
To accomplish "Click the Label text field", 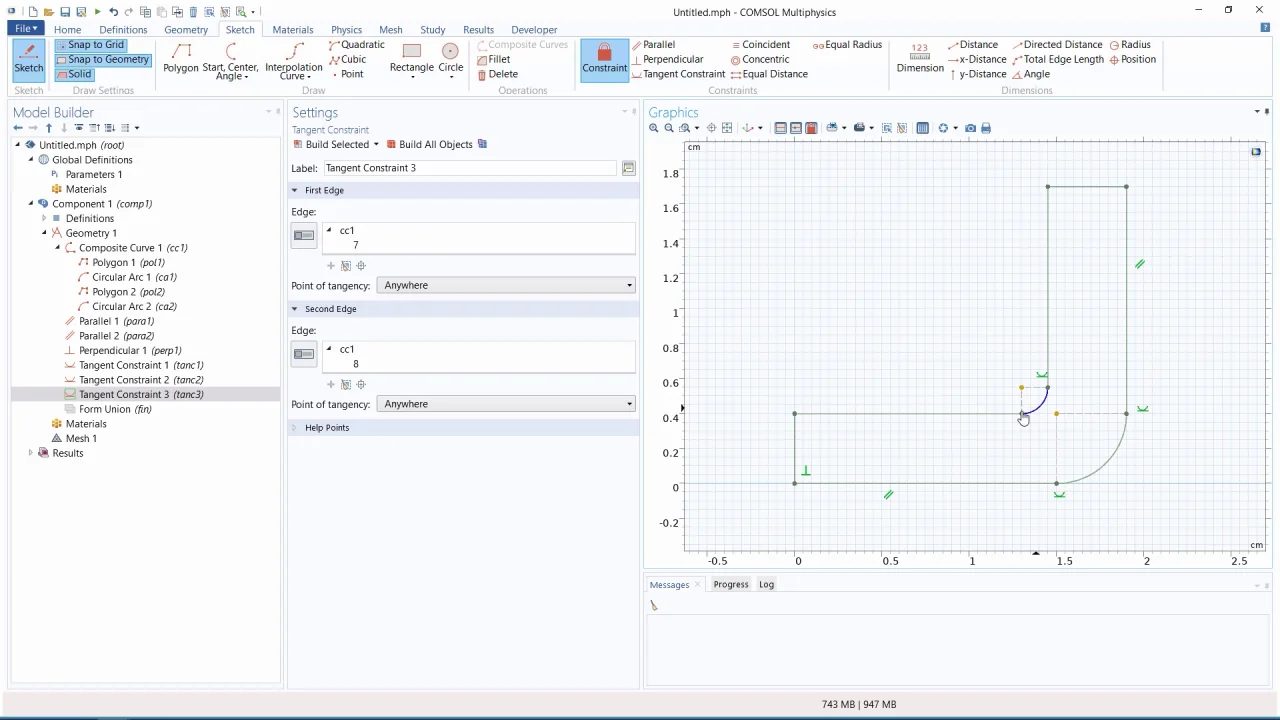I will click(x=470, y=168).
